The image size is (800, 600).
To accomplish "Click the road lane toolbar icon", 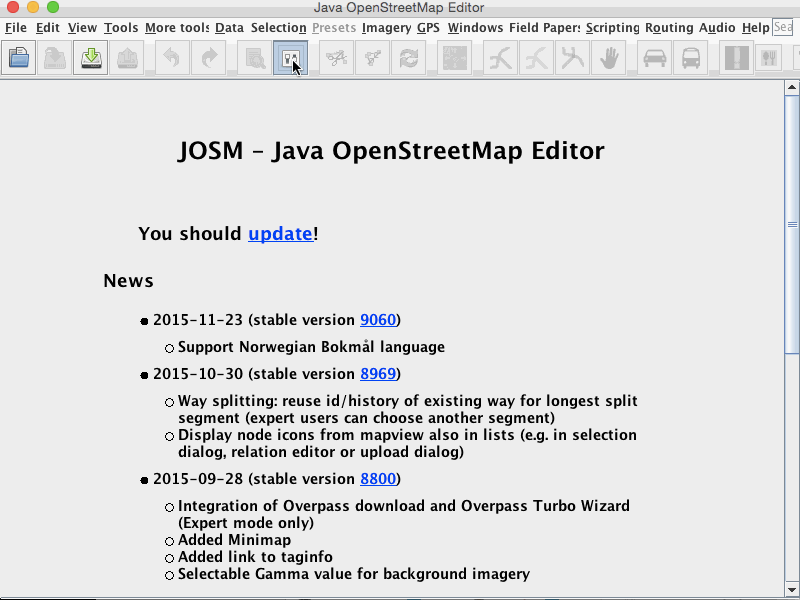I will coord(737,58).
